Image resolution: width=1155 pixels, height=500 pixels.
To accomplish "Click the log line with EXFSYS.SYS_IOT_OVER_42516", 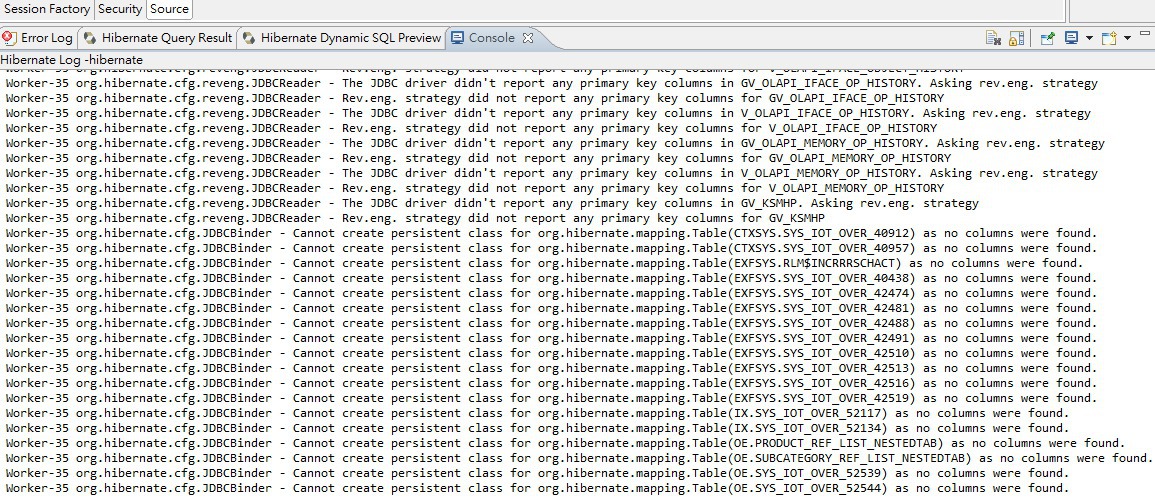I will click(551, 383).
